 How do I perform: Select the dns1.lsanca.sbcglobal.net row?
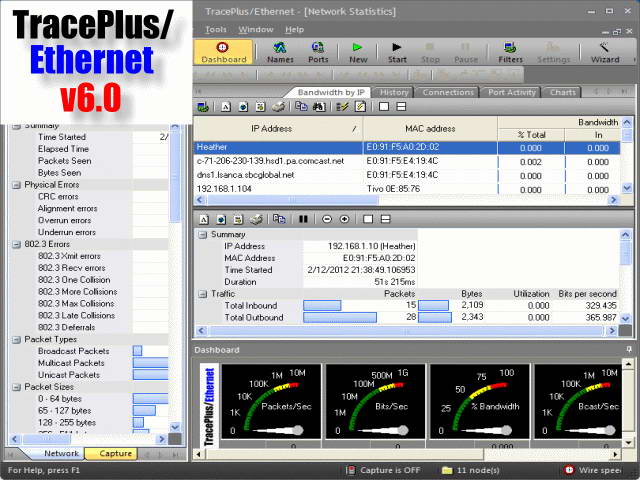[407, 175]
